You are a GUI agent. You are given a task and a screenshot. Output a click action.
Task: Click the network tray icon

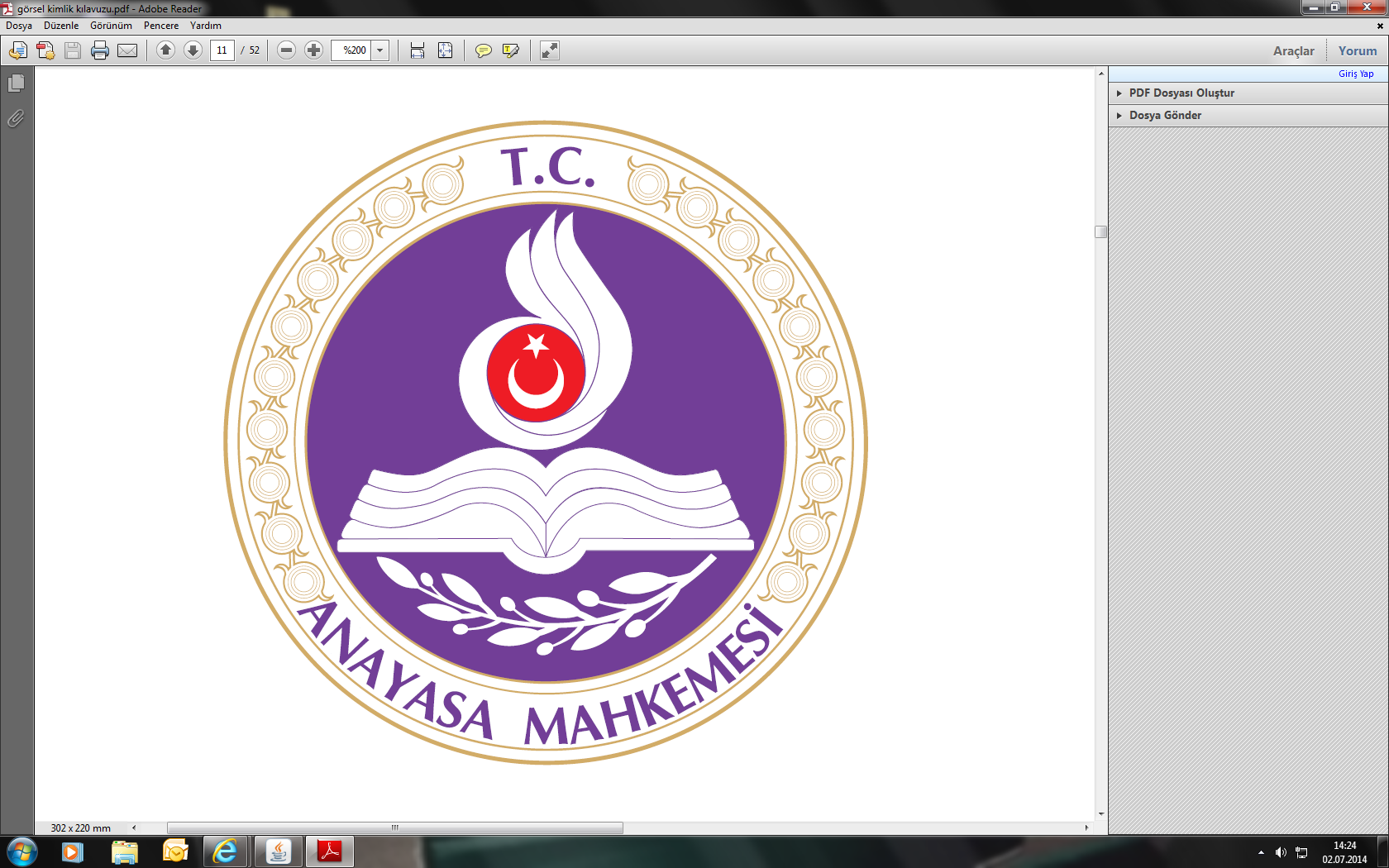(1301, 852)
